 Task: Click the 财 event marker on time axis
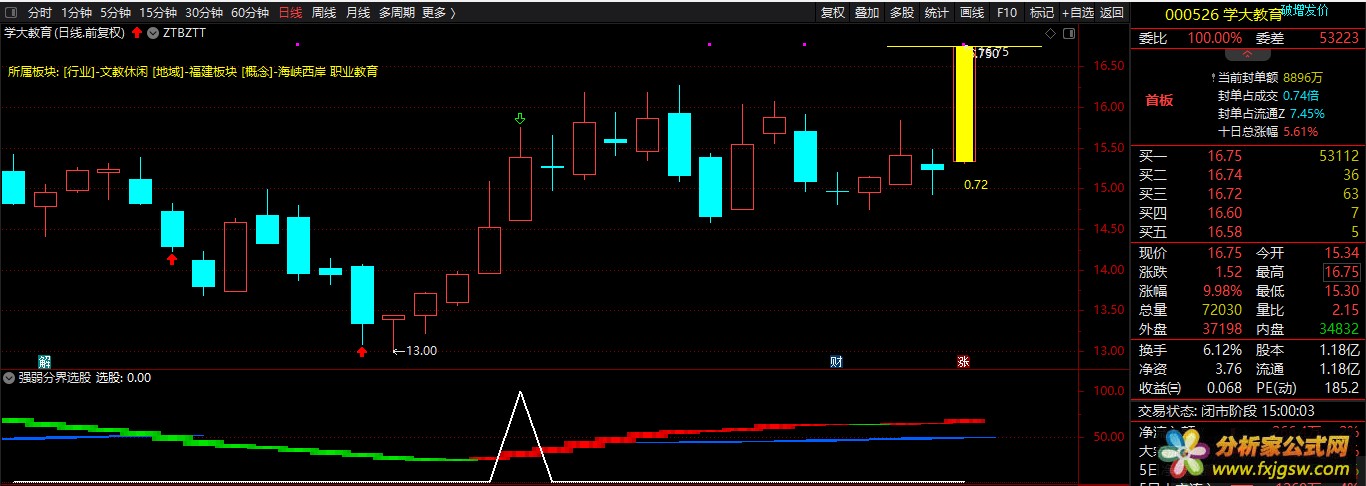(836, 361)
